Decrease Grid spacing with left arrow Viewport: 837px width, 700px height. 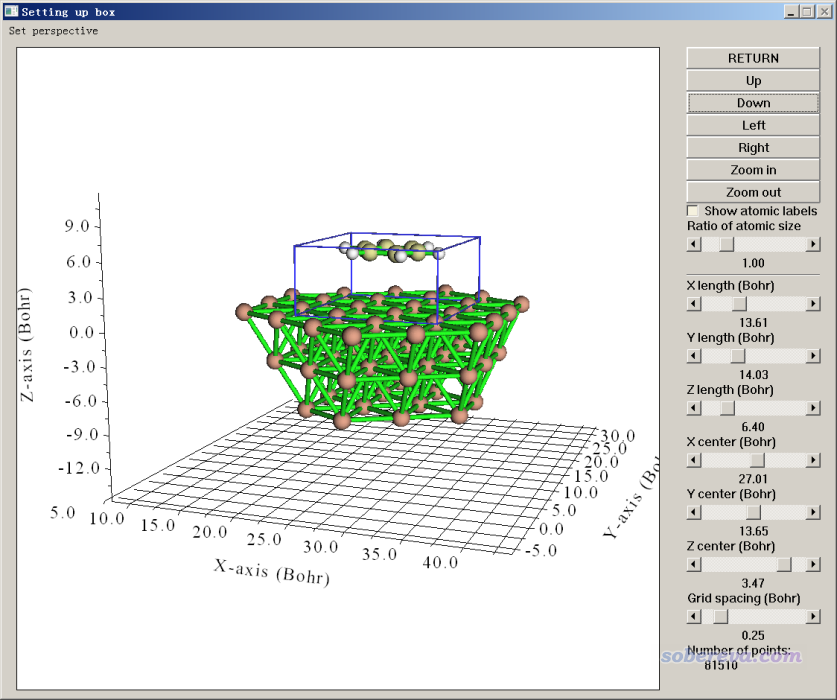(x=694, y=616)
